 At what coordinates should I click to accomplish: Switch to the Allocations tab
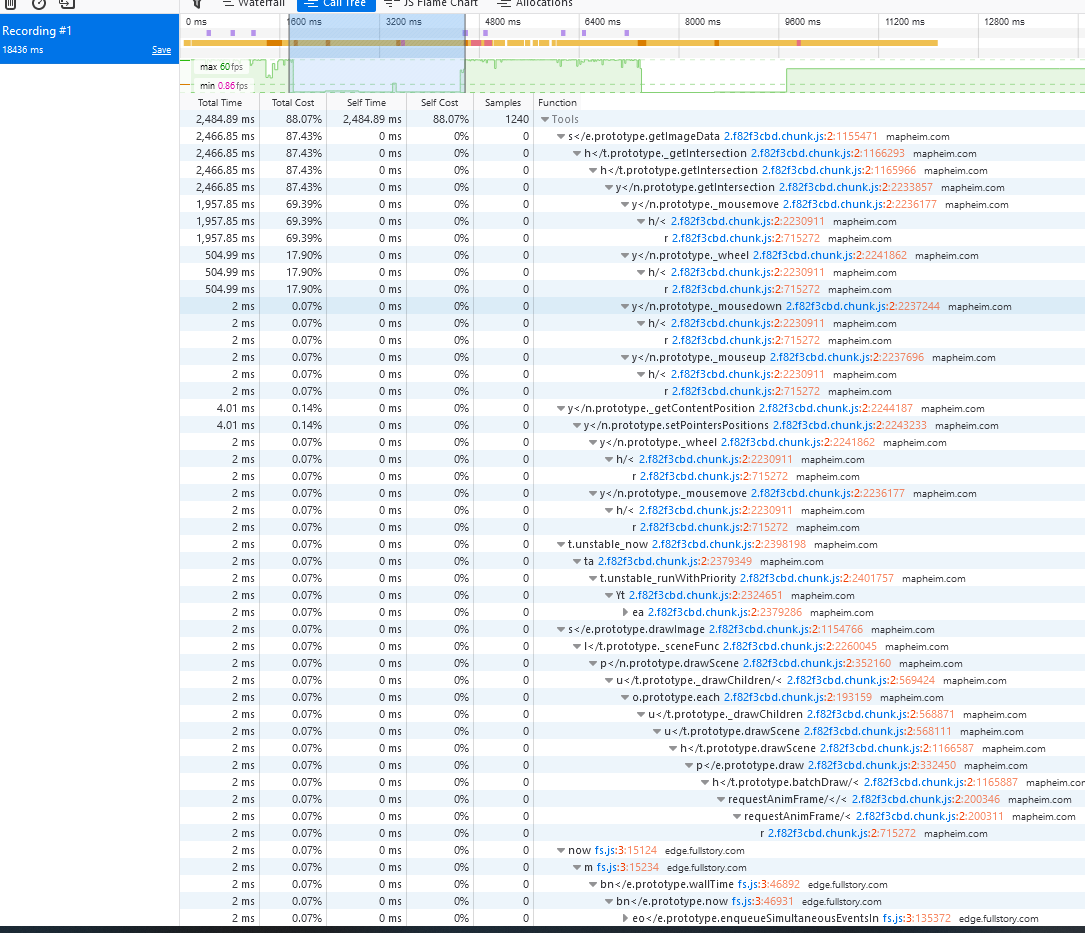(x=534, y=4)
